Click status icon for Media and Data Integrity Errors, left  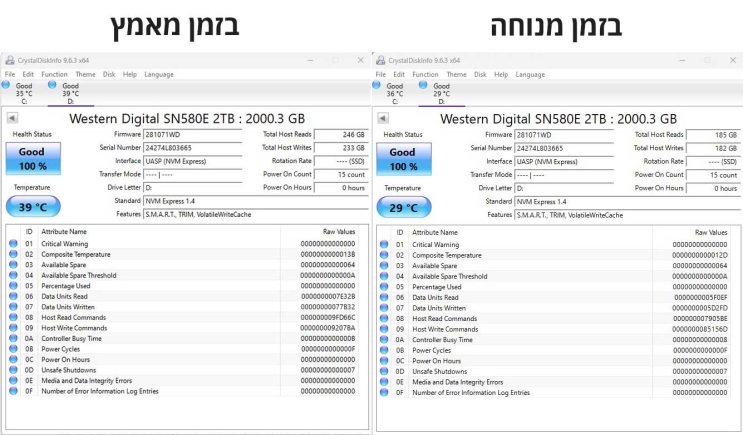click(x=13, y=381)
